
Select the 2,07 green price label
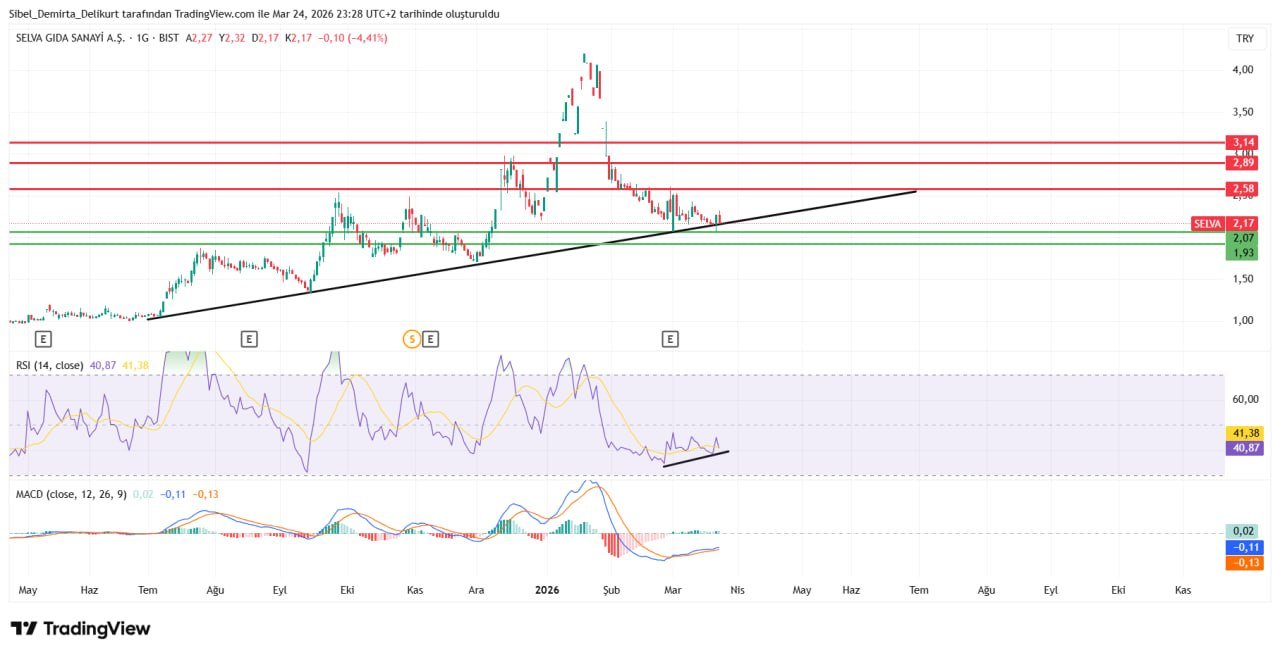[x=1243, y=238]
